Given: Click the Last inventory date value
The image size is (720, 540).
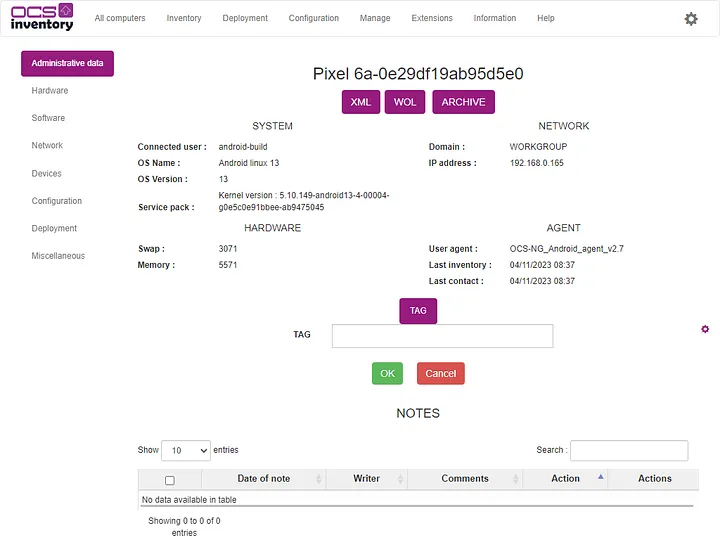Looking at the screenshot, I should 542,265.
